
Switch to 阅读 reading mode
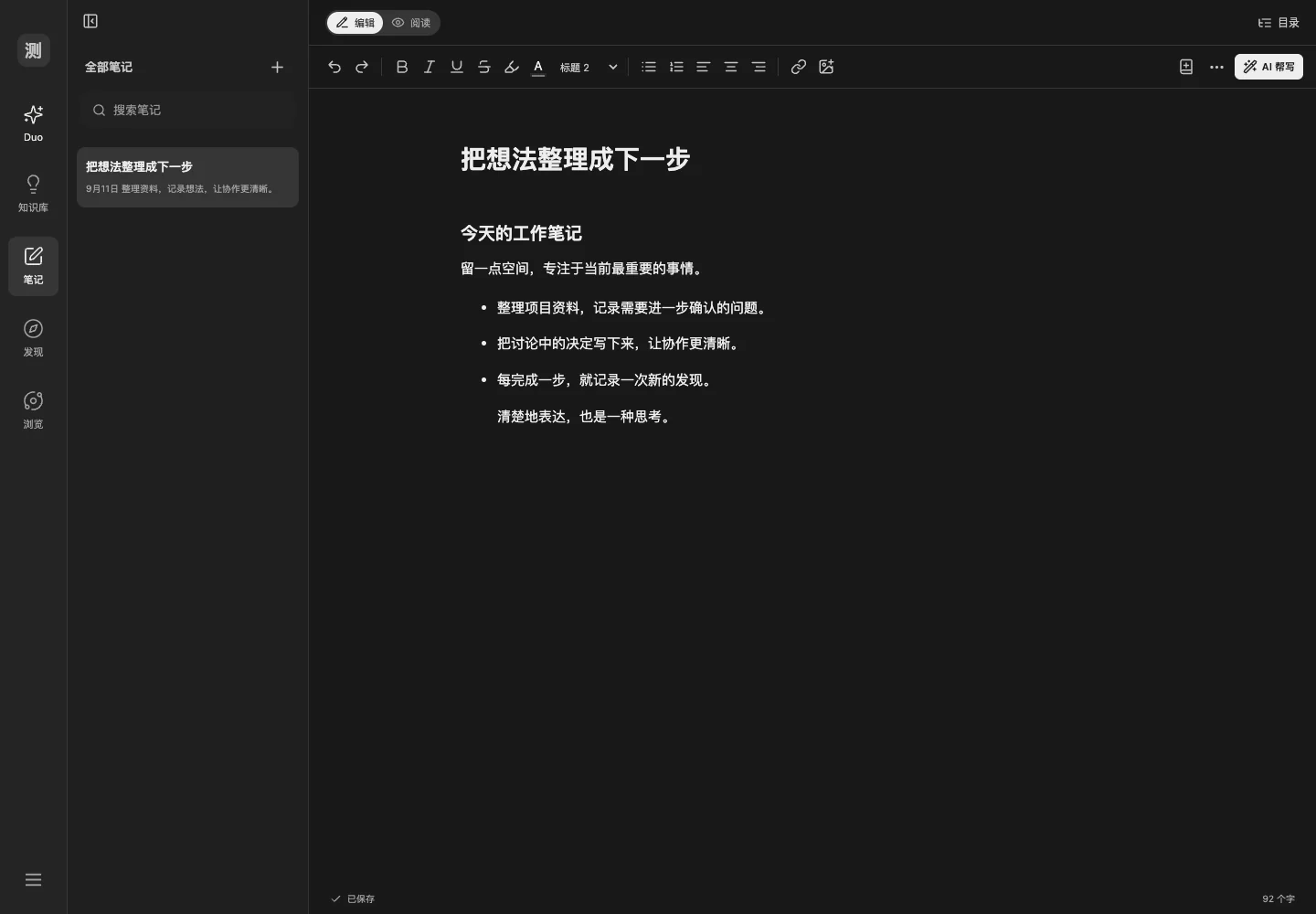(x=411, y=23)
